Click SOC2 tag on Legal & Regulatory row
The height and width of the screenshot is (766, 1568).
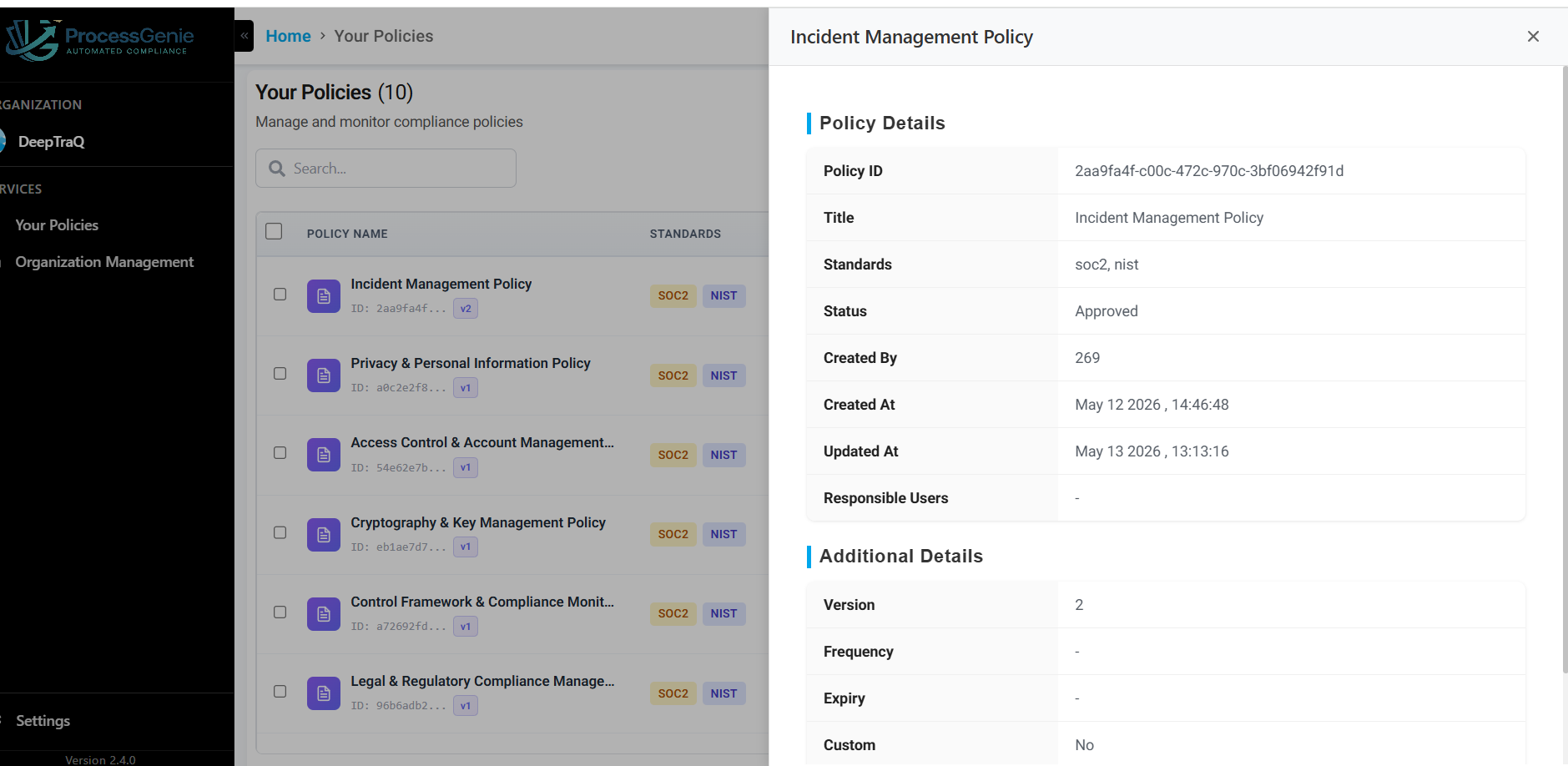pos(673,693)
